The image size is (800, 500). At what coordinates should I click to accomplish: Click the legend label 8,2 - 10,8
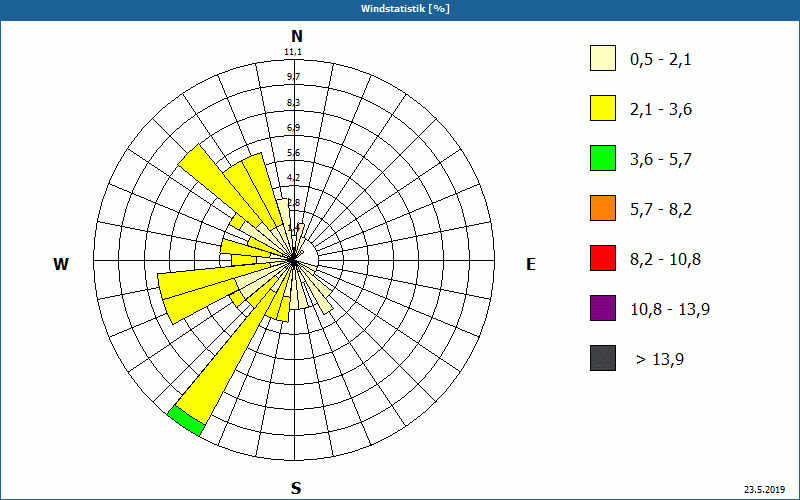click(x=665, y=260)
